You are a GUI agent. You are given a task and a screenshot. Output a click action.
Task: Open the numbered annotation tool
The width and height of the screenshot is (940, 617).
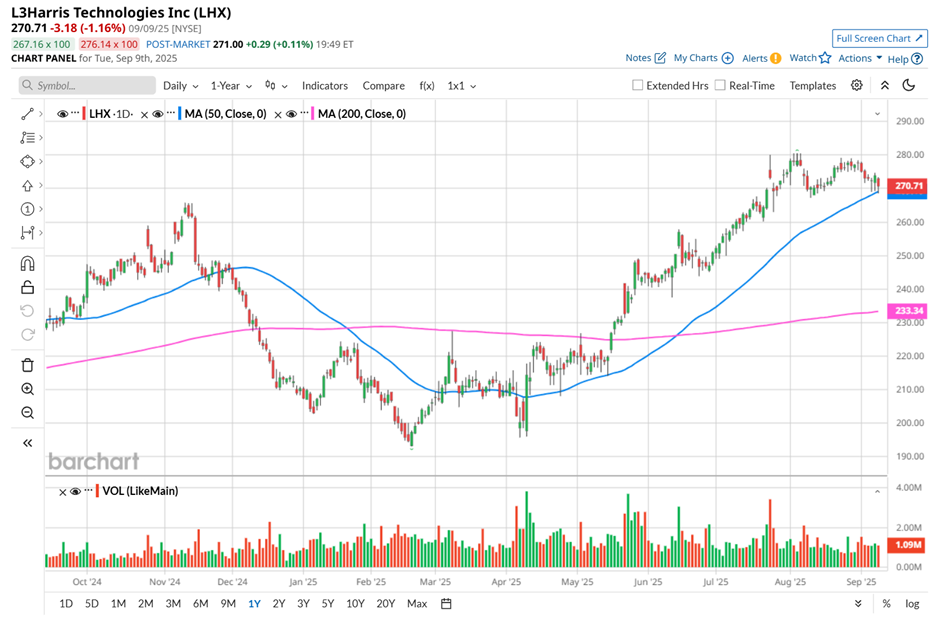[x=27, y=209]
